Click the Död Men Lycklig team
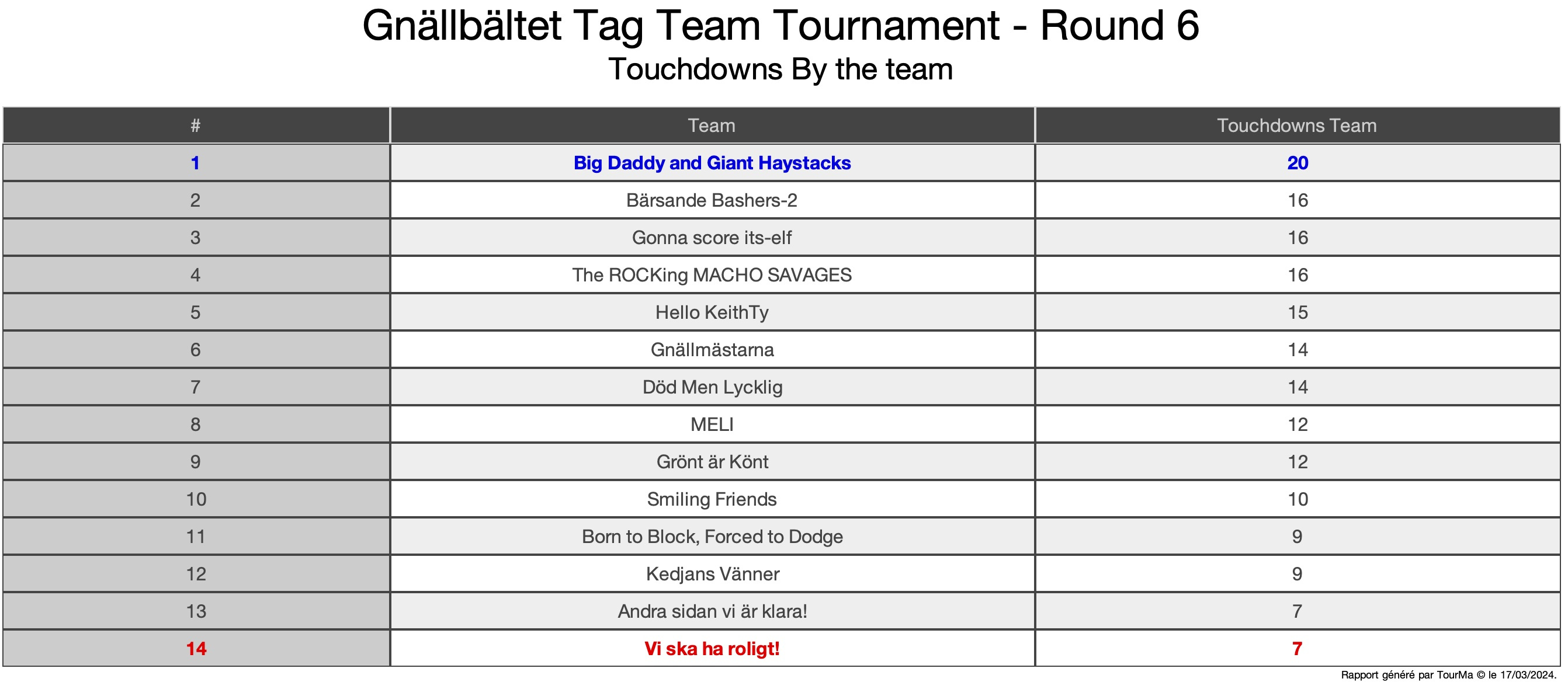 click(712, 388)
